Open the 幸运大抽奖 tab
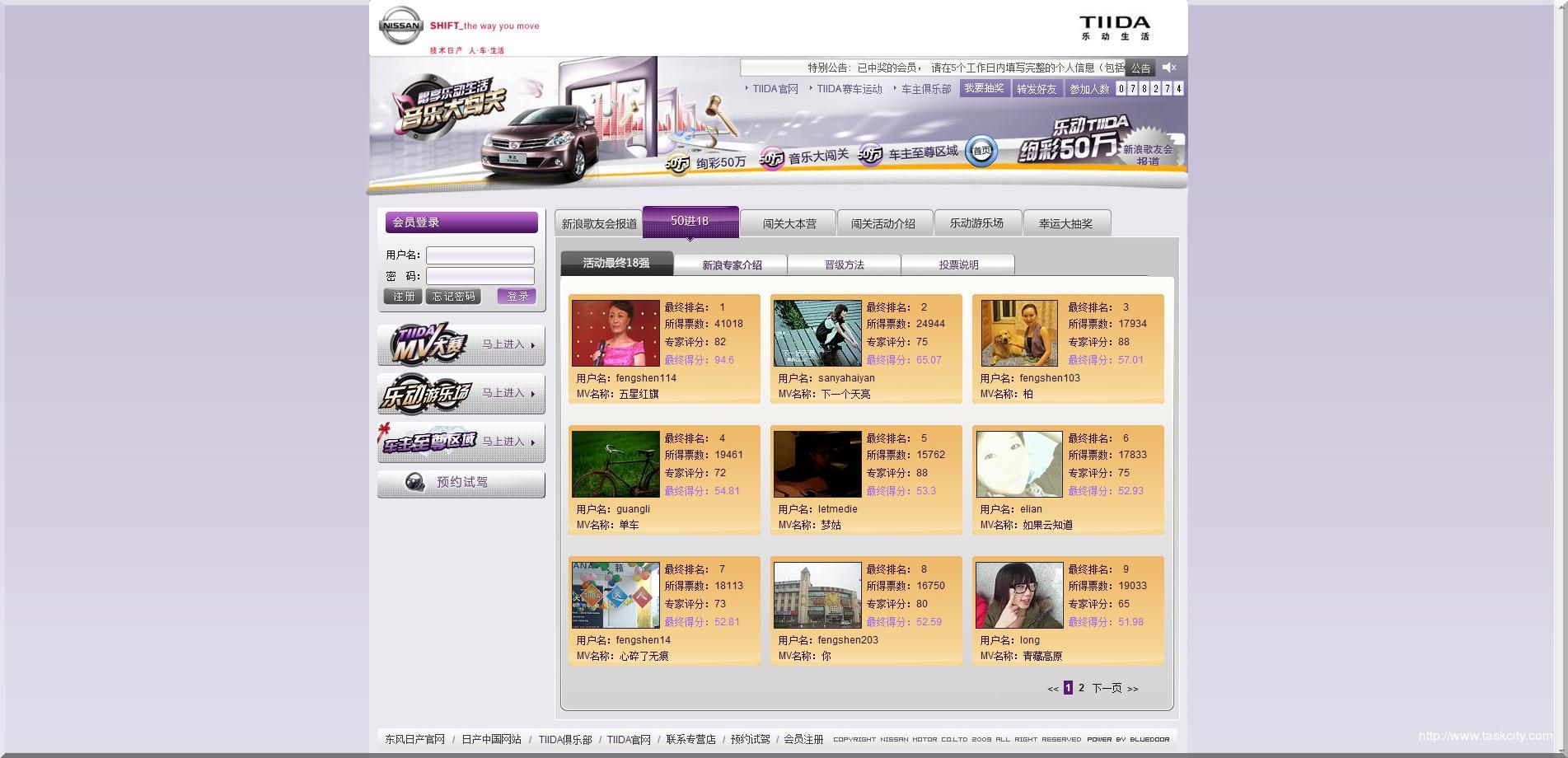 pyautogui.click(x=1065, y=223)
